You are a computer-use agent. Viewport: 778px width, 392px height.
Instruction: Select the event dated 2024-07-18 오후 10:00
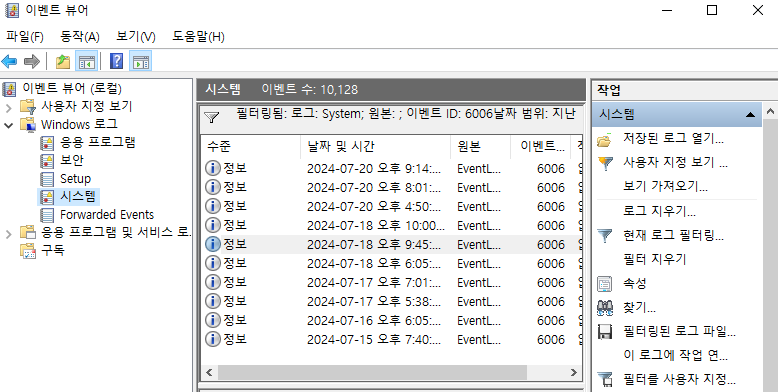[391, 225]
